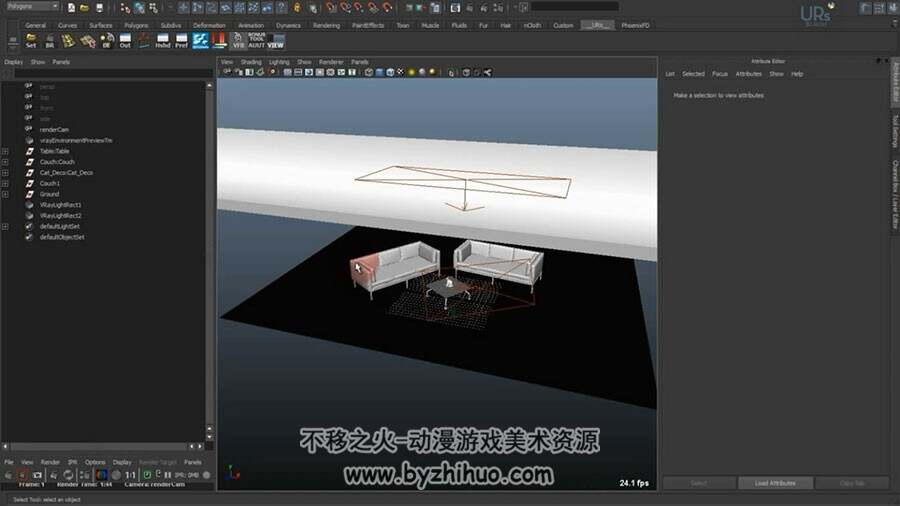The height and width of the screenshot is (506, 900).
Task: Click the Hshd hypershade shelf icon
Action: pyautogui.click(x=163, y=41)
